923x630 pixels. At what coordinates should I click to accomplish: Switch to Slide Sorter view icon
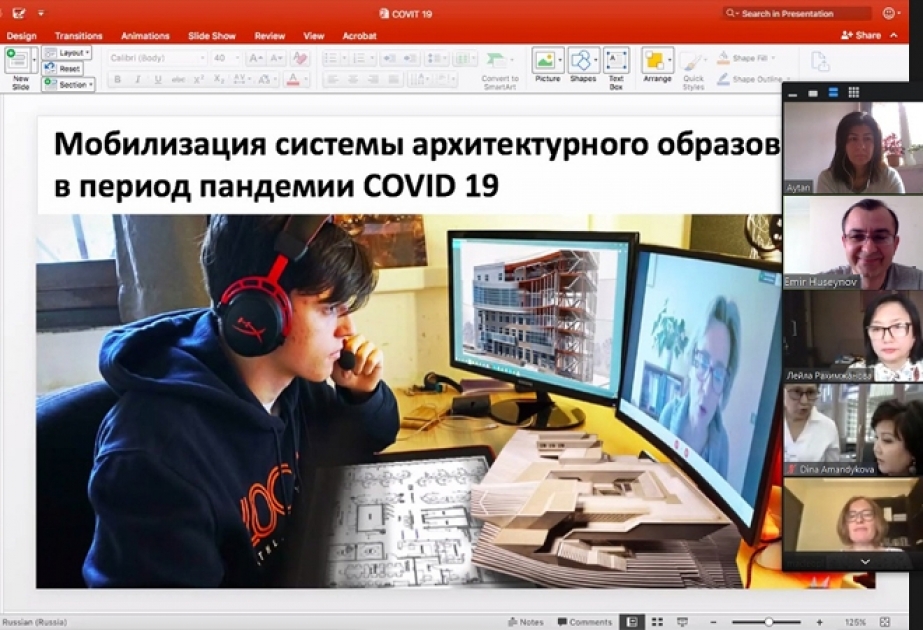658,622
